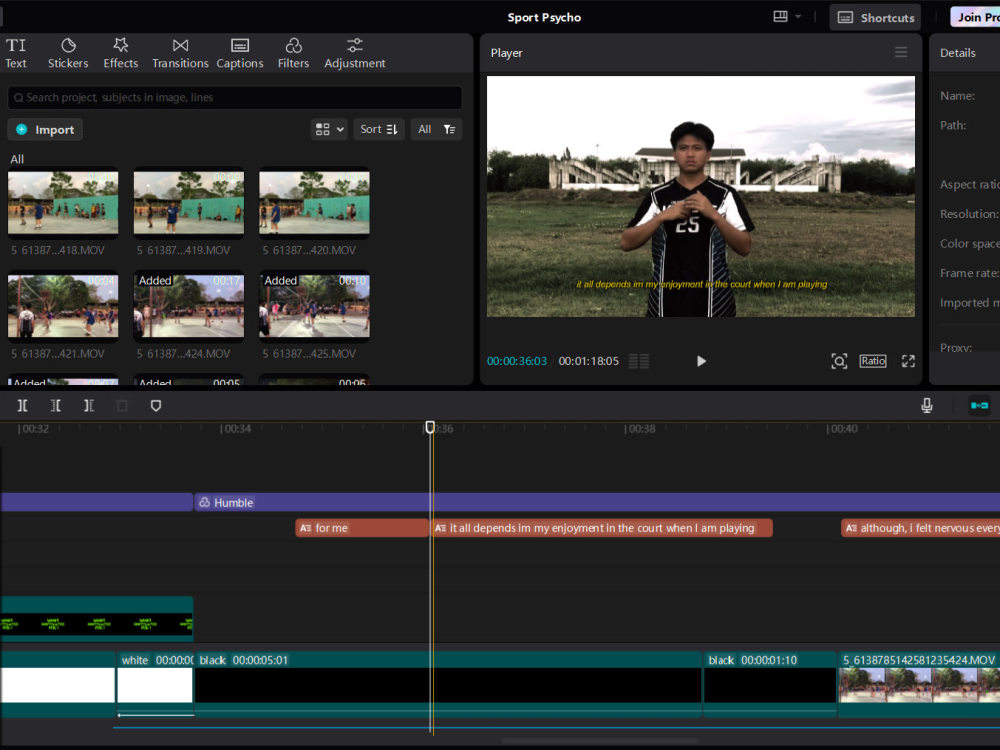Open the Sort options
Image resolution: width=1000 pixels, height=750 pixels.
(379, 129)
